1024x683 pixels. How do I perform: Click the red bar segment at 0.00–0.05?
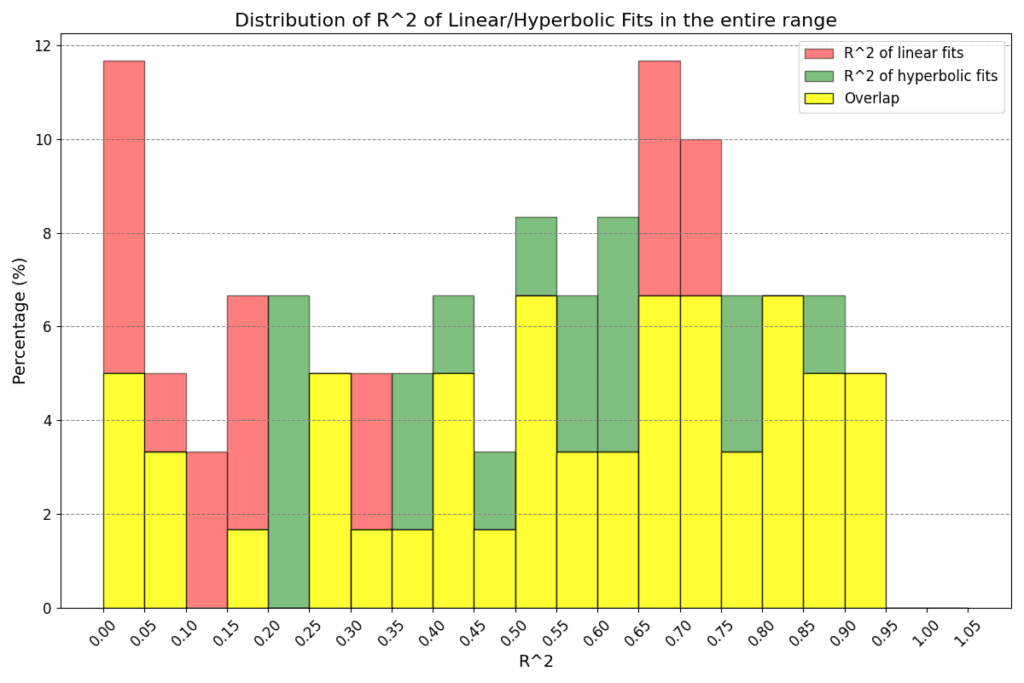click(x=124, y=217)
